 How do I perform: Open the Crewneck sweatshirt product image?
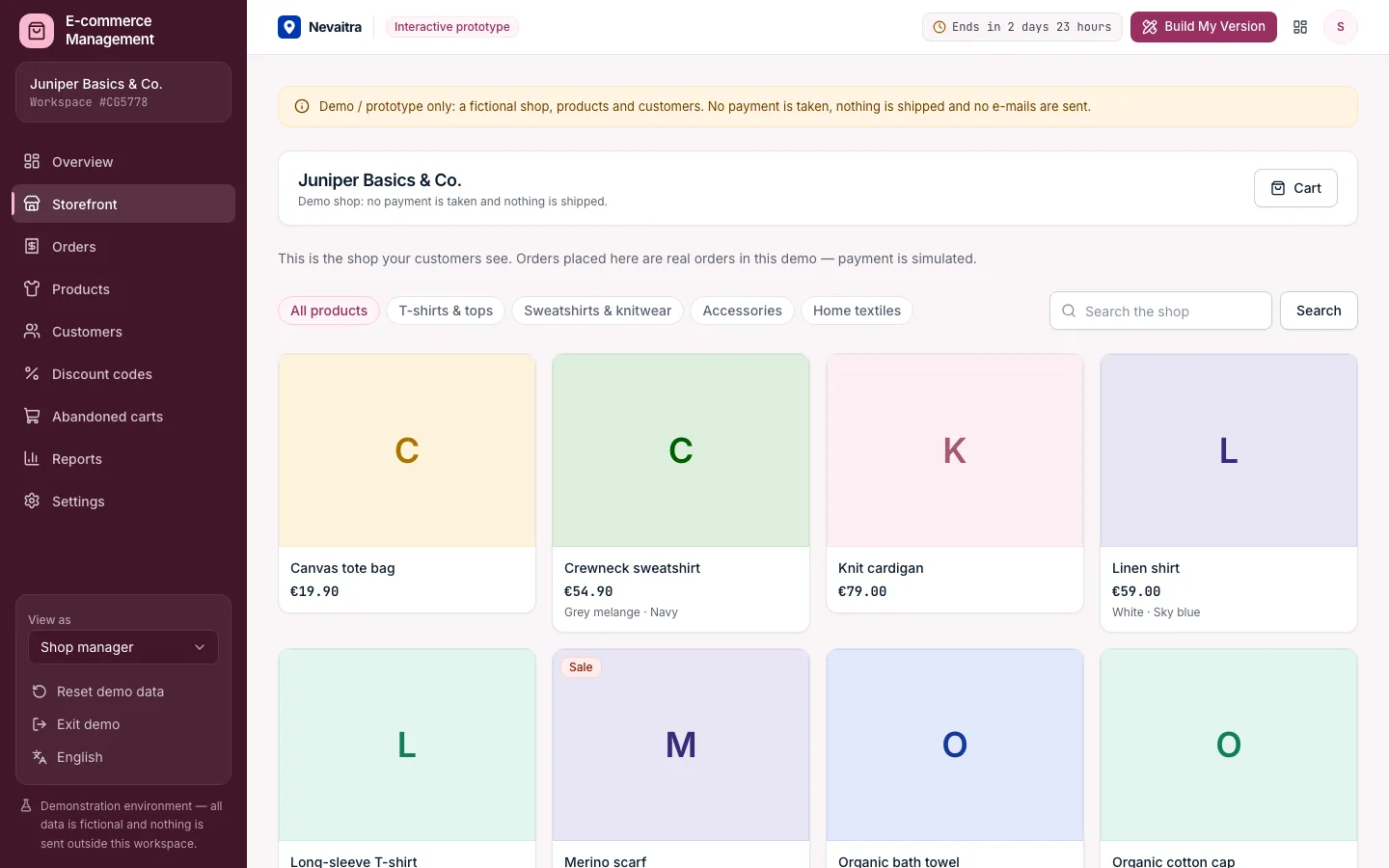(681, 450)
